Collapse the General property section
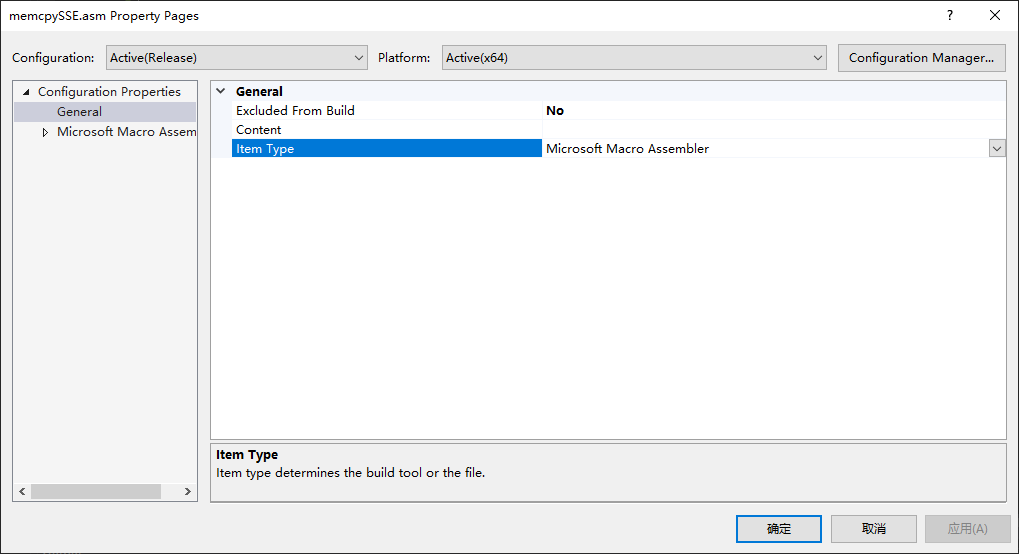This screenshot has width=1019, height=554. pyautogui.click(x=220, y=91)
